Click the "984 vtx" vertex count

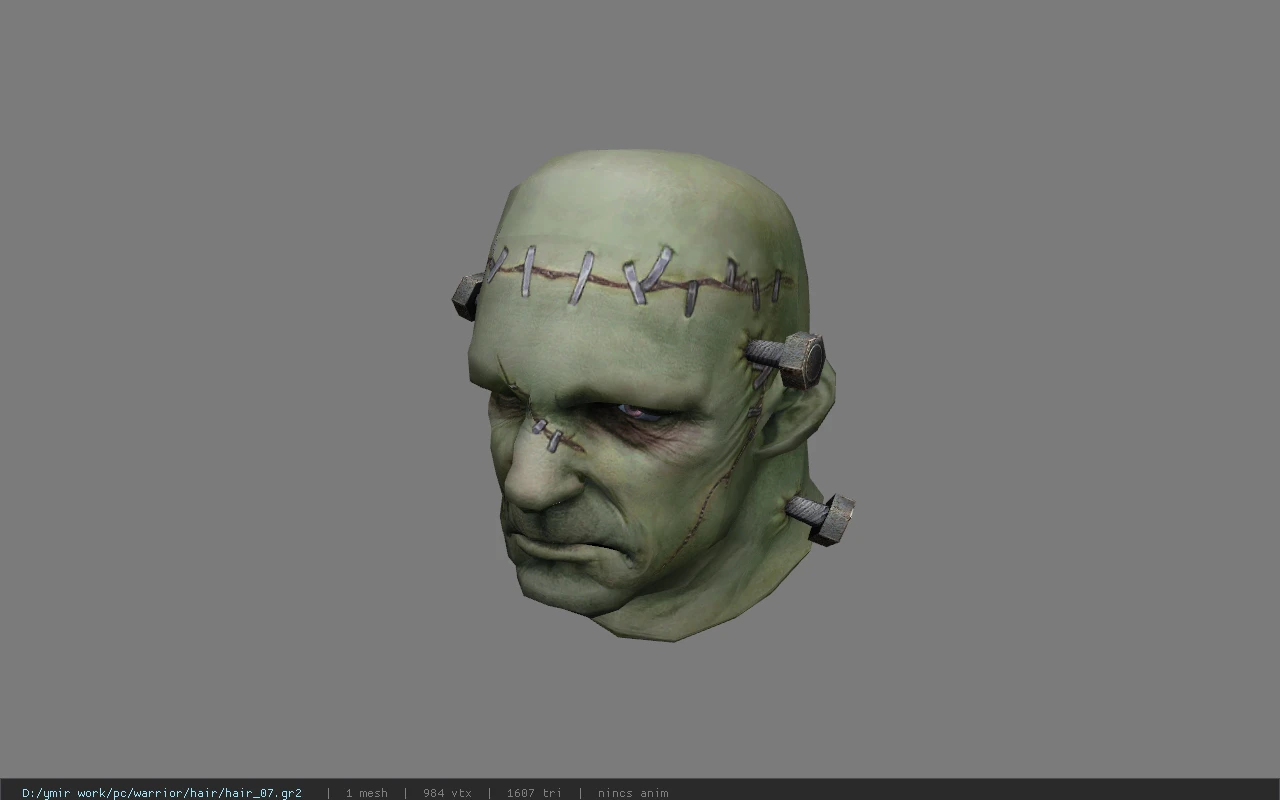pyautogui.click(x=447, y=793)
